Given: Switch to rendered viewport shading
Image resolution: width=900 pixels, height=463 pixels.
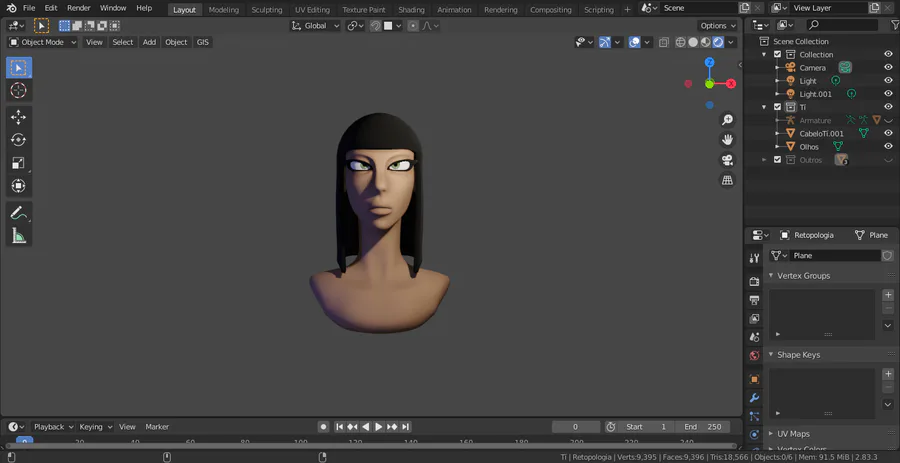Looking at the screenshot, I should (718, 42).
